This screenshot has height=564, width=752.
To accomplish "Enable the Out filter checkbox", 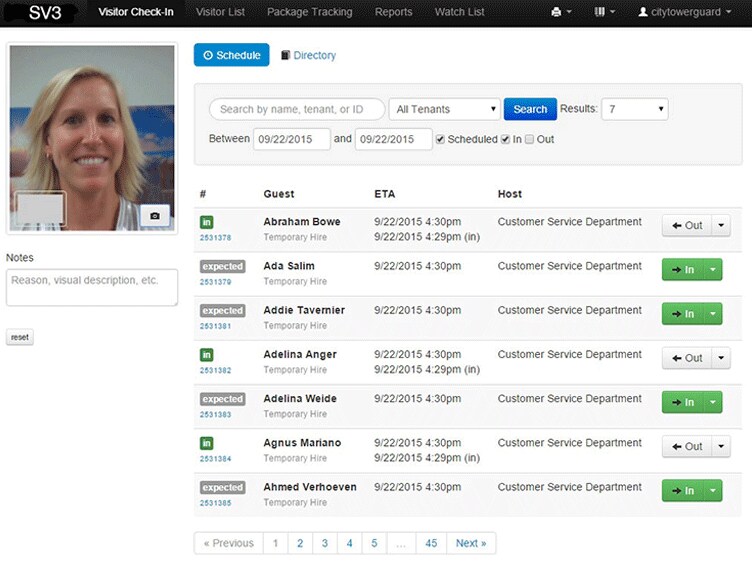I will coord(530,139).
